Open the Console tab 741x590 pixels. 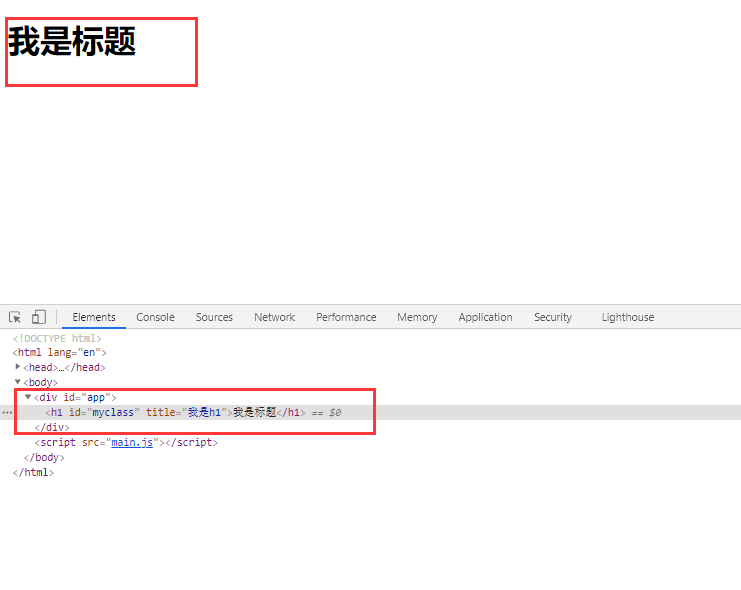[x=155, y=317]
